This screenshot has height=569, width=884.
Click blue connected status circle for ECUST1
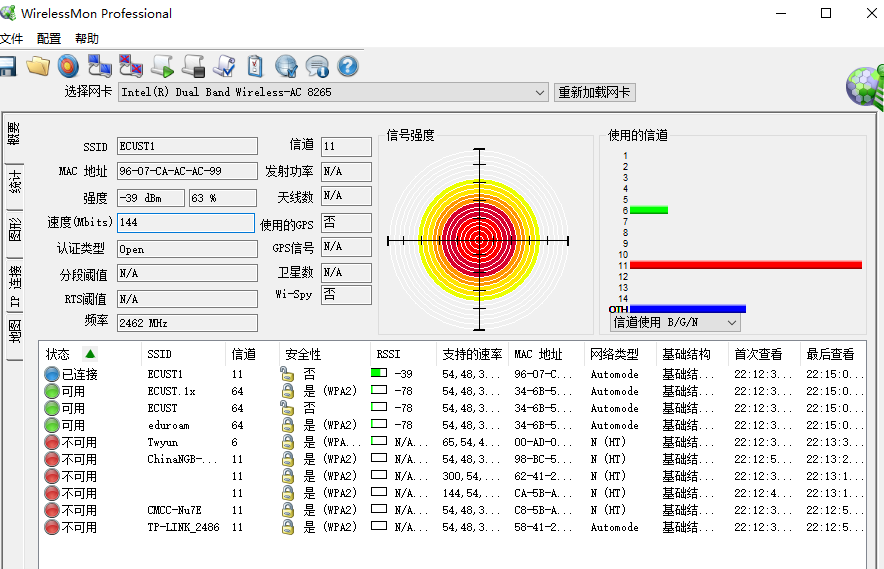[52, 374]
